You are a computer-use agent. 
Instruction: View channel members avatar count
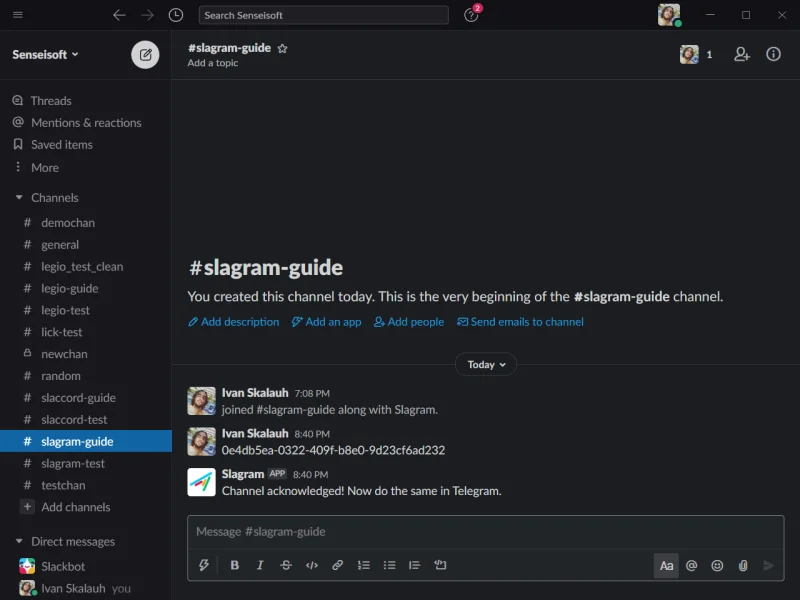pyautogui.click(x=696, y=54)
